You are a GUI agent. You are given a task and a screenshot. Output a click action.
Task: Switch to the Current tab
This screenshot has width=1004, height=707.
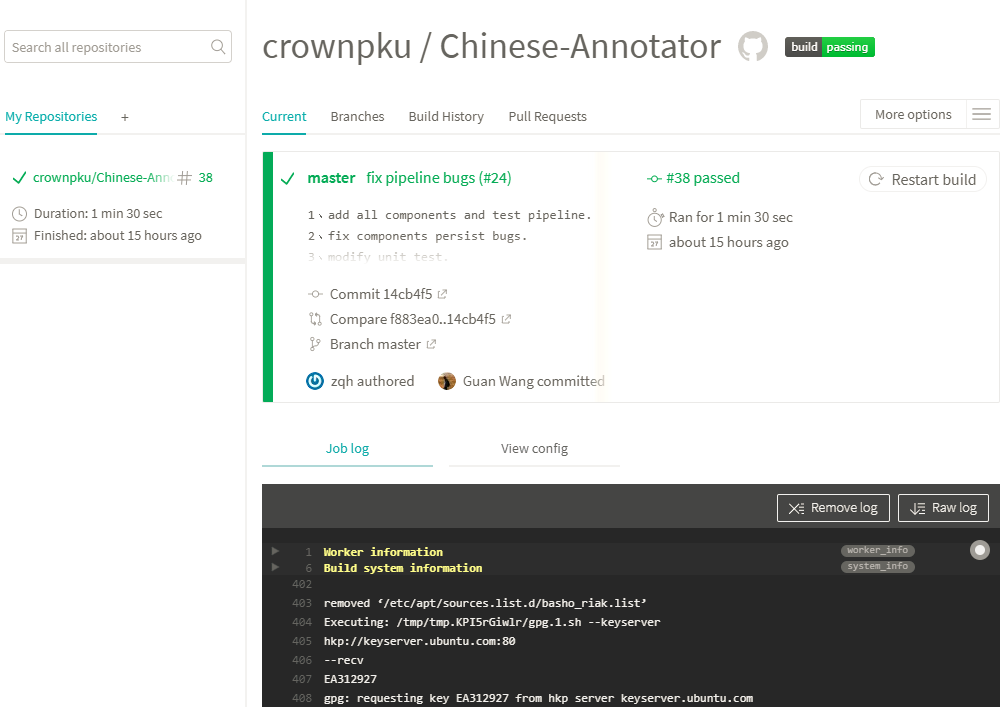(284, 117)
